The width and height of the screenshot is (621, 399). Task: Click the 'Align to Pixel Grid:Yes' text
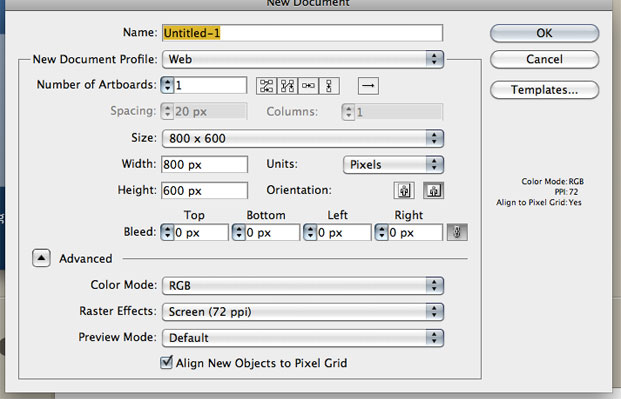(539, 202)
